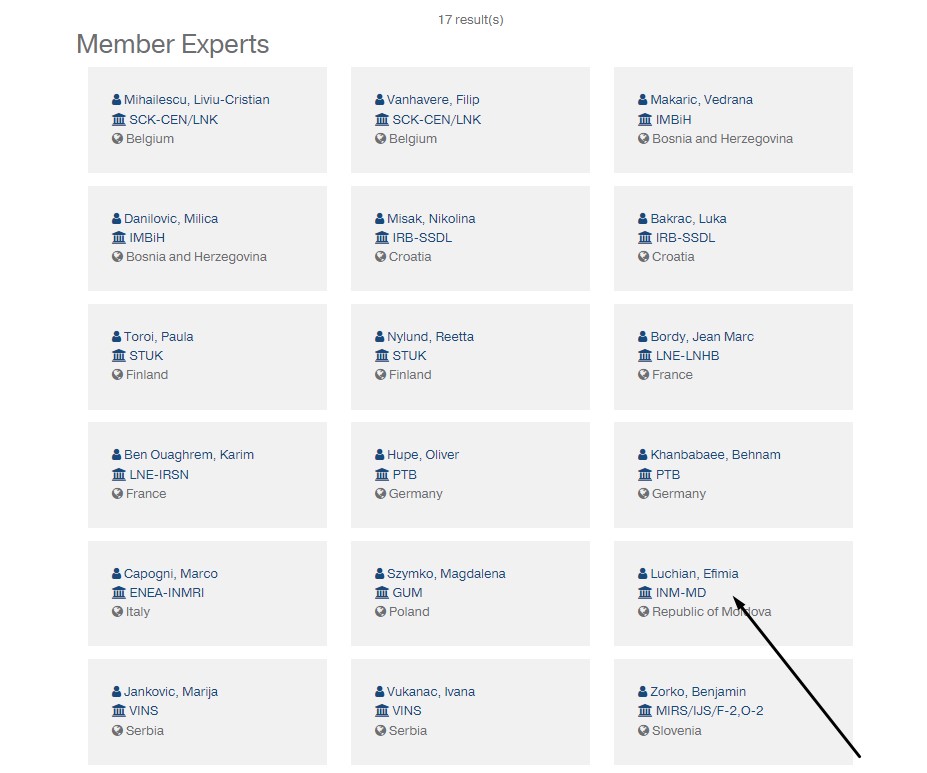Open Khanbabaee, Behnam profile link
This screenshot has height=773, width=927.
point(715,455)
